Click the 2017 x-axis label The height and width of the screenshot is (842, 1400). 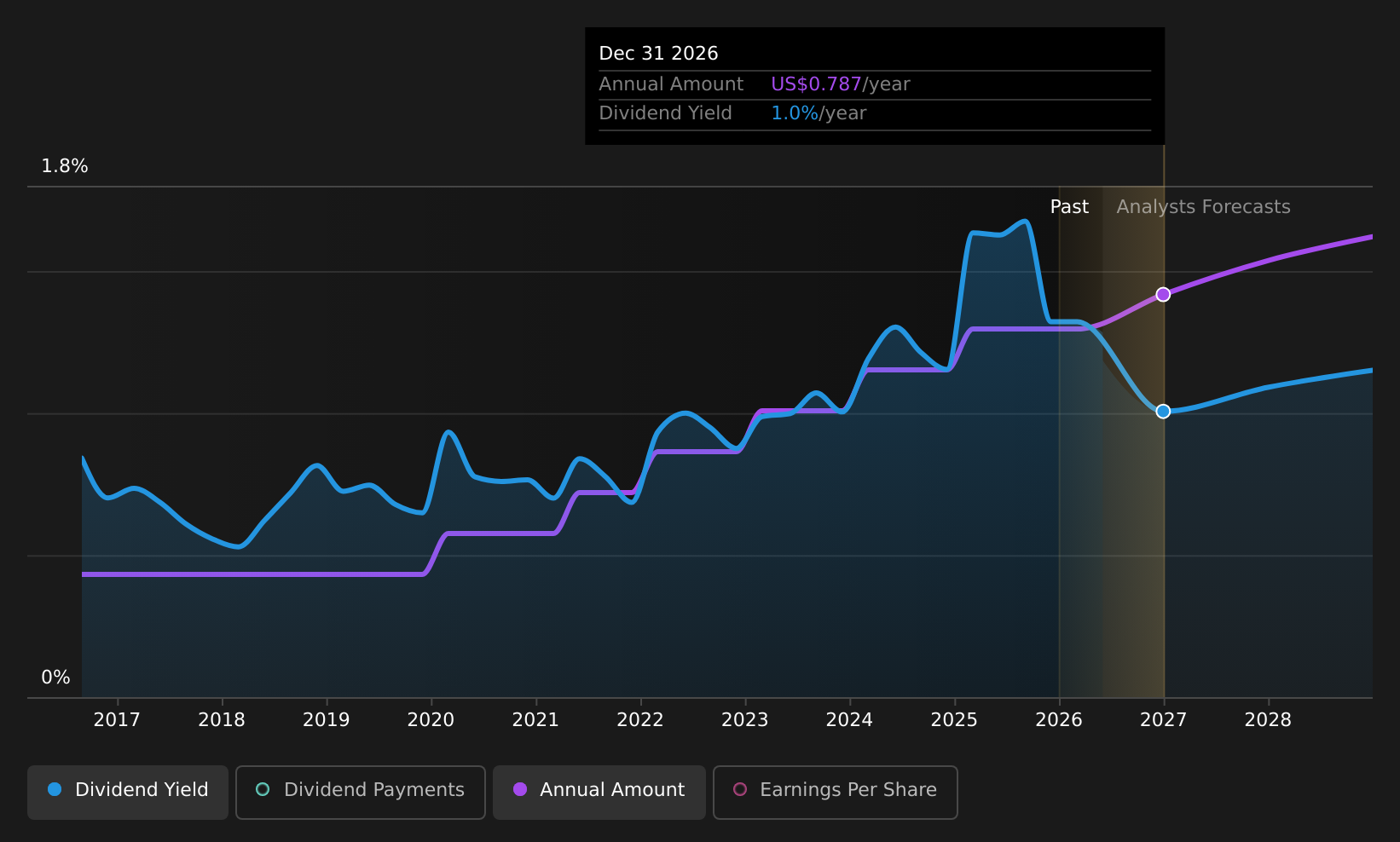(117, 720)
